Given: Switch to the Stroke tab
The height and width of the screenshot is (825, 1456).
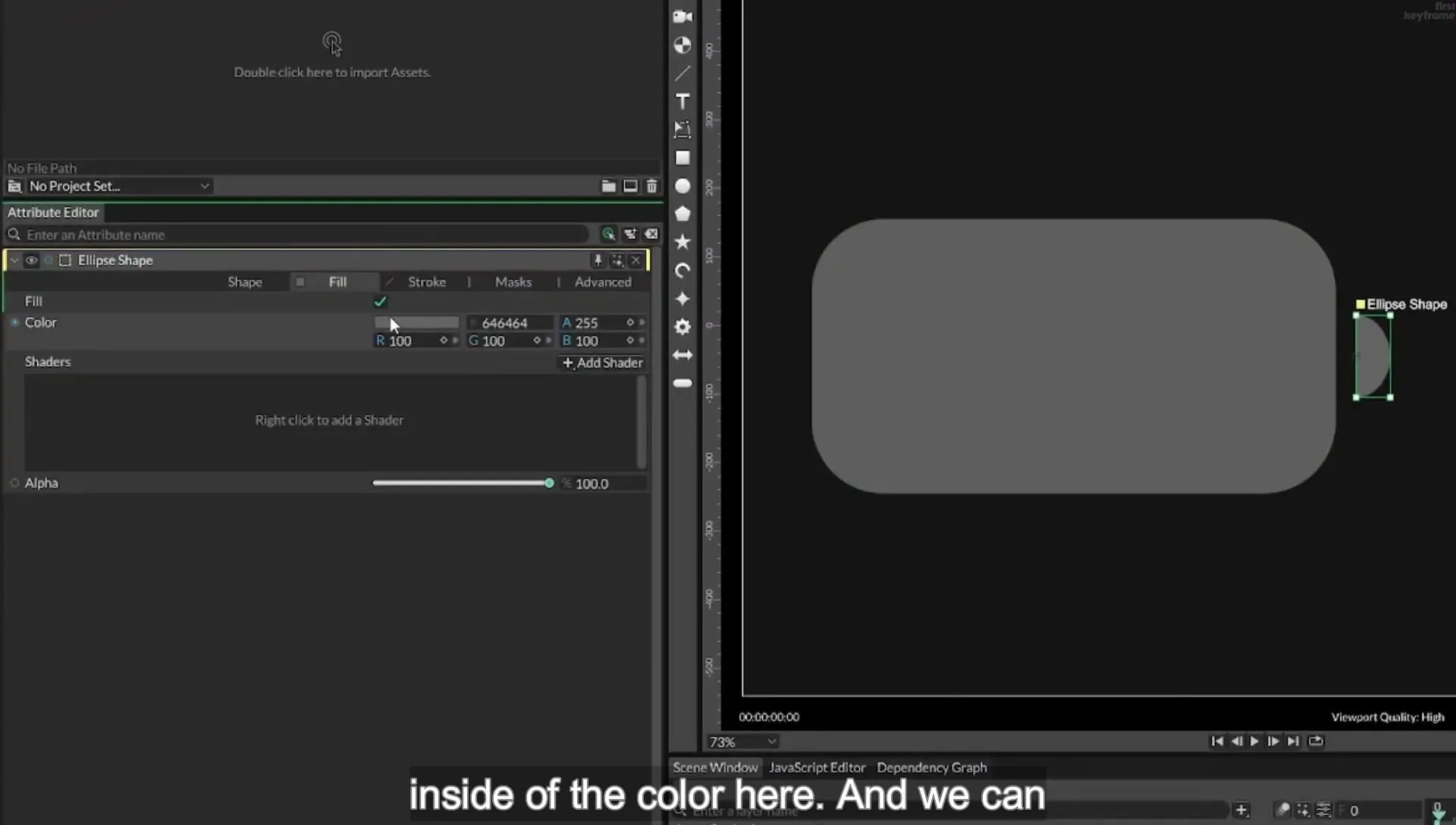Looking at the screenshot, I should tap(427, 282).
